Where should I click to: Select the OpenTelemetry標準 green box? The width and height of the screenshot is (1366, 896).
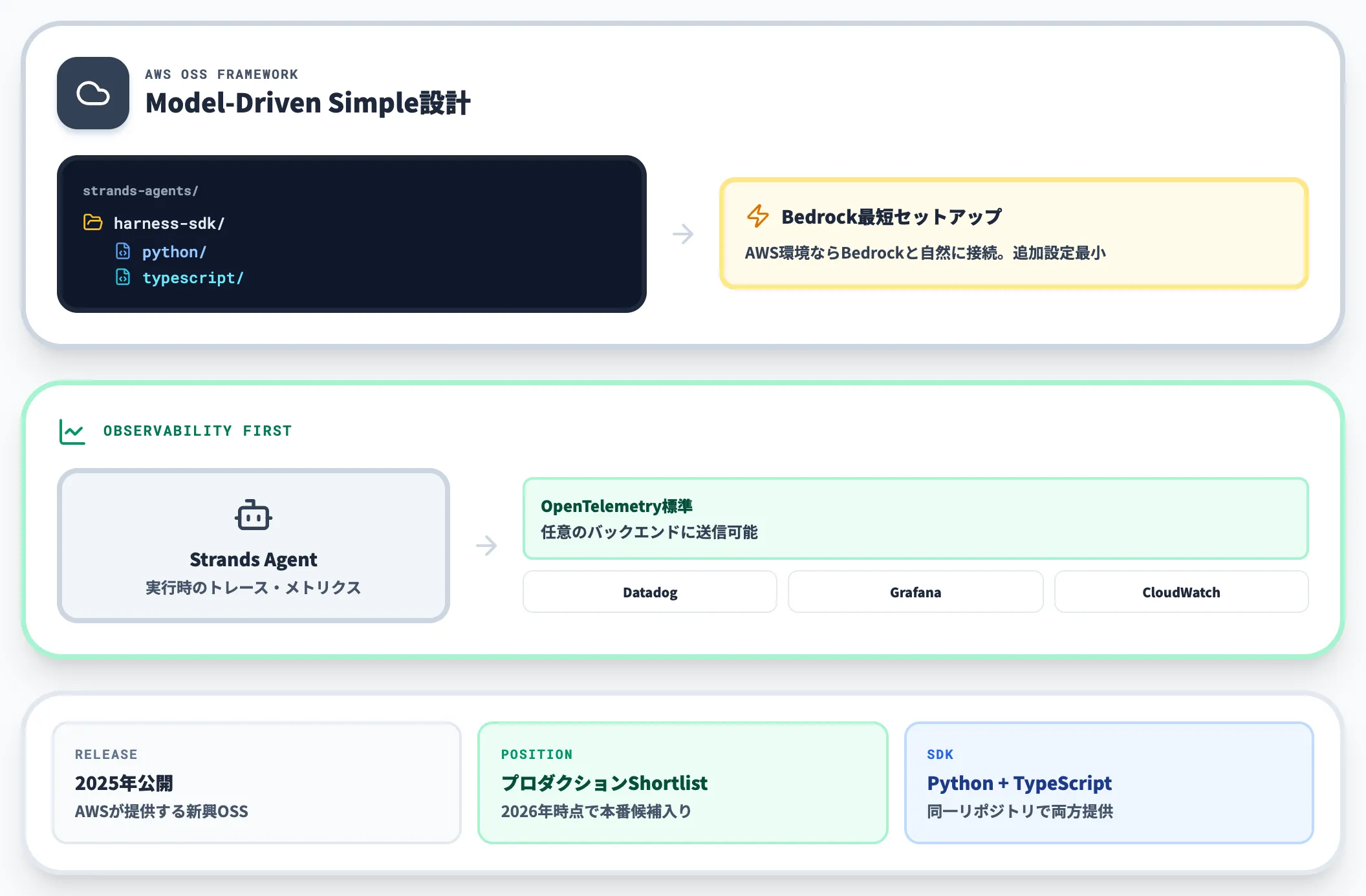pyautogui.click(x=916, y=518)
